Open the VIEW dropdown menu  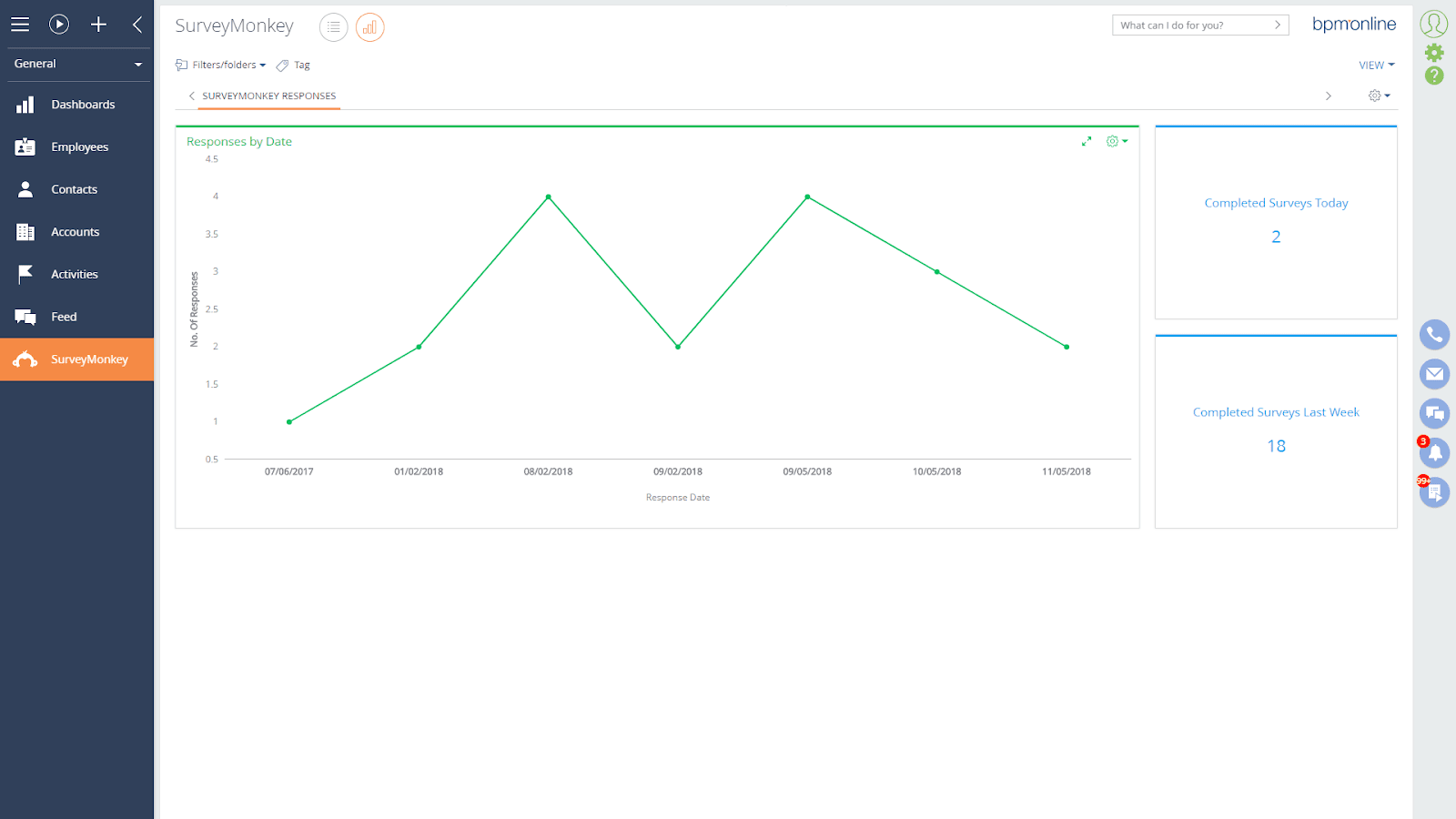point(1377,65)
